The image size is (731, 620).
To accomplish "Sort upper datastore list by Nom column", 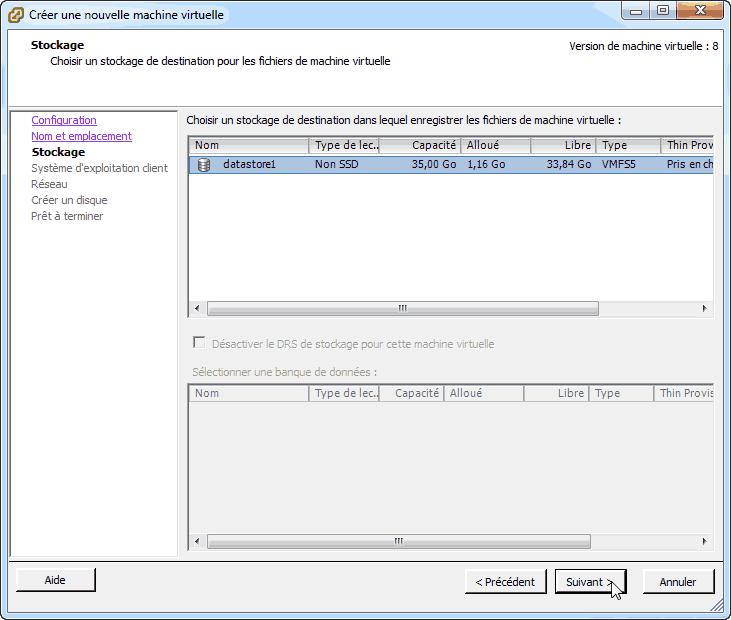I will 248,145.
